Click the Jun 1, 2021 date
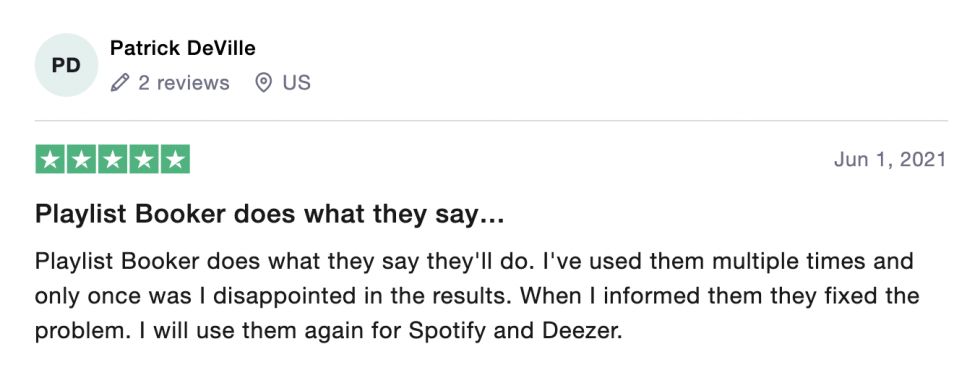This screenshot has height=370, width=980. [889, 160]
